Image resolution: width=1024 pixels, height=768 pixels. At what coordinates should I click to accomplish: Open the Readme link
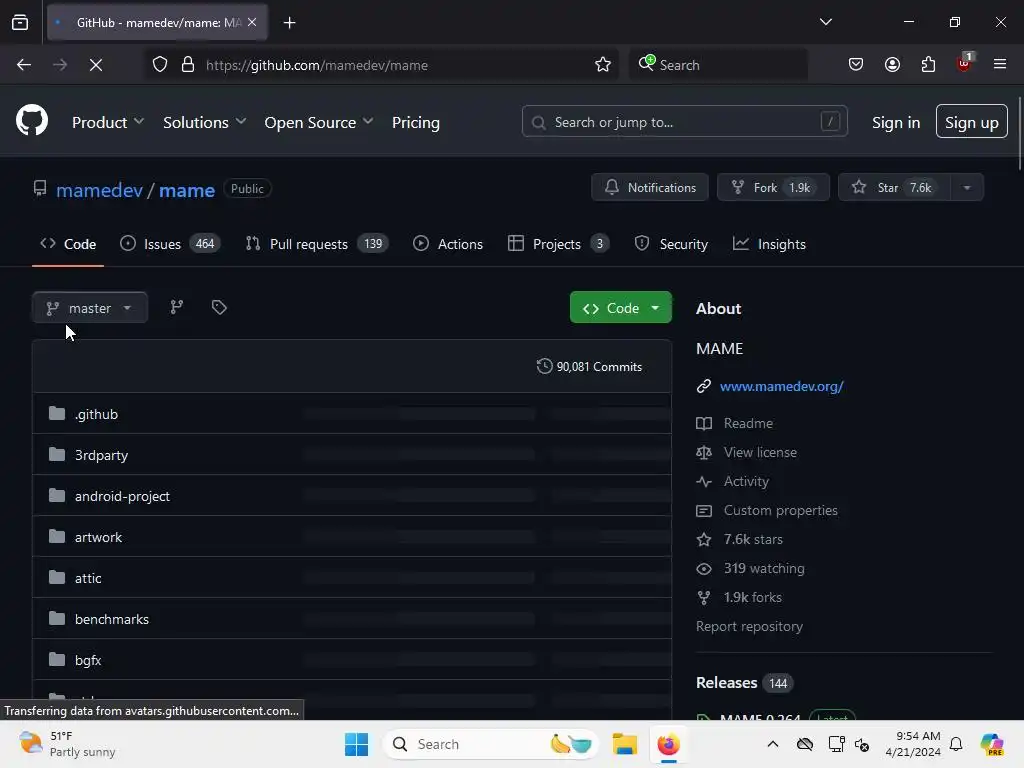coord(748,423)
